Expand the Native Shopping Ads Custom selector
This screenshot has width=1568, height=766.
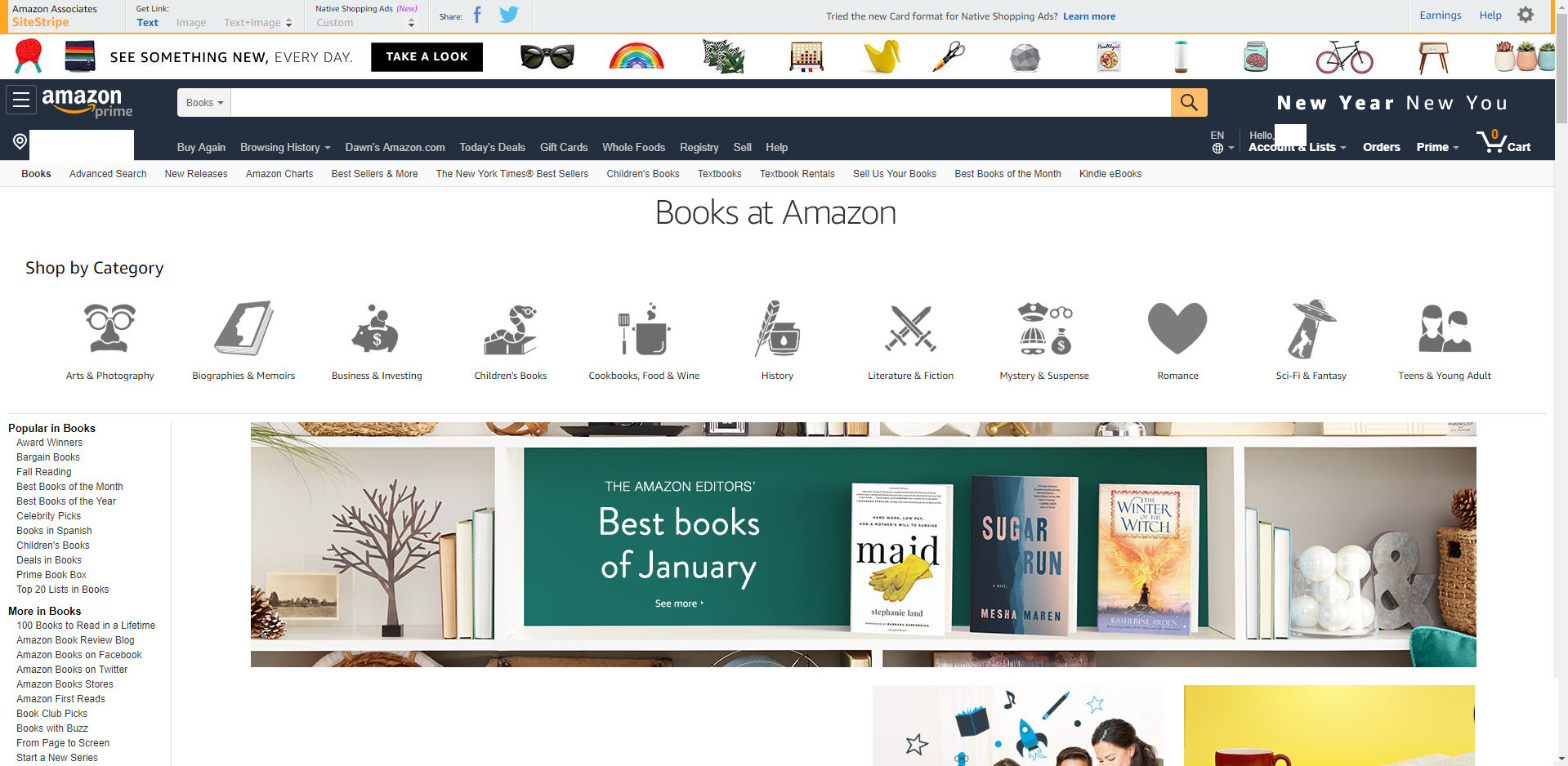pos(365,23)
